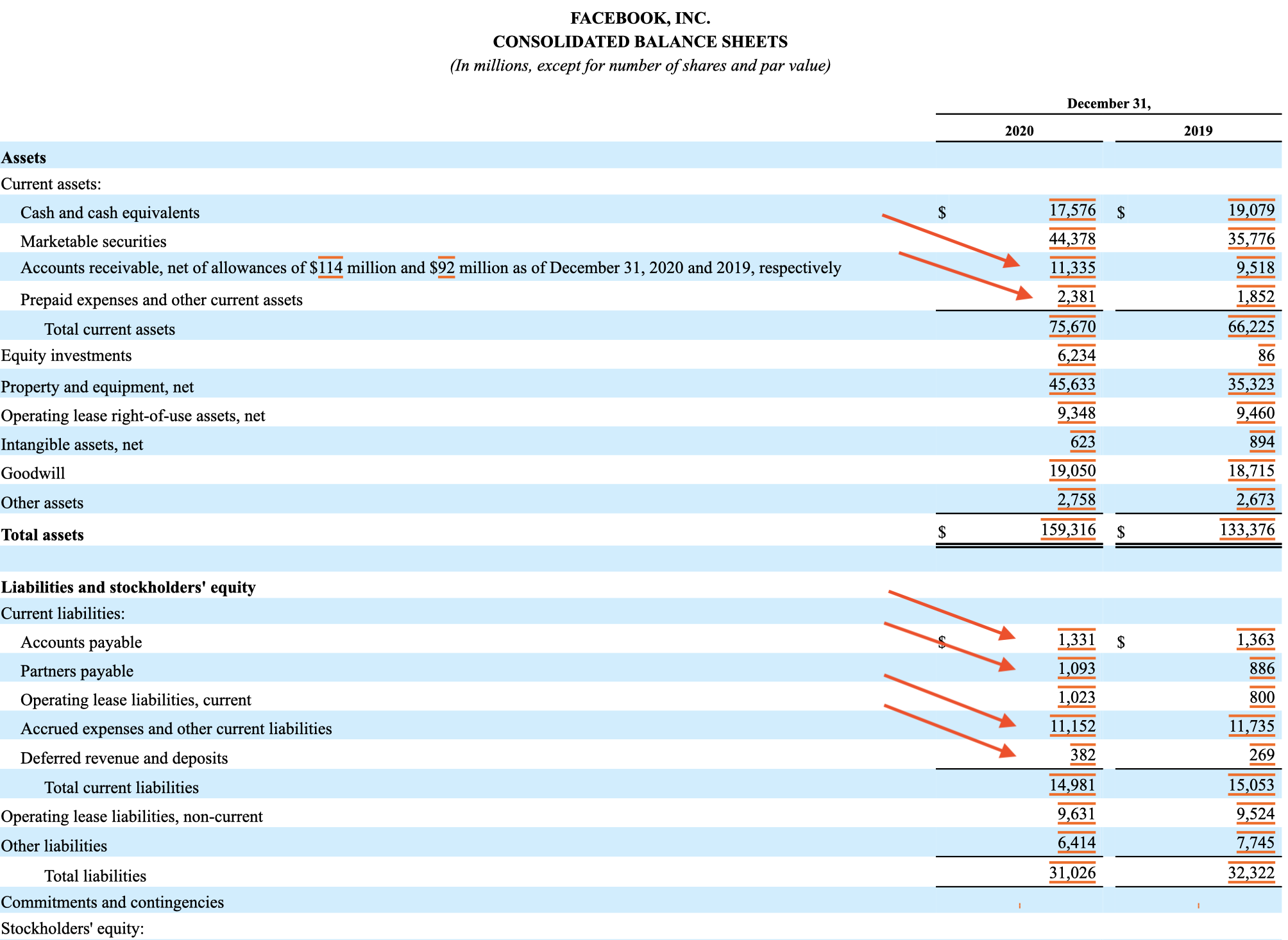
Task: Click 2020 accrued expenses figure 11,152
Action: (1072, 726)
